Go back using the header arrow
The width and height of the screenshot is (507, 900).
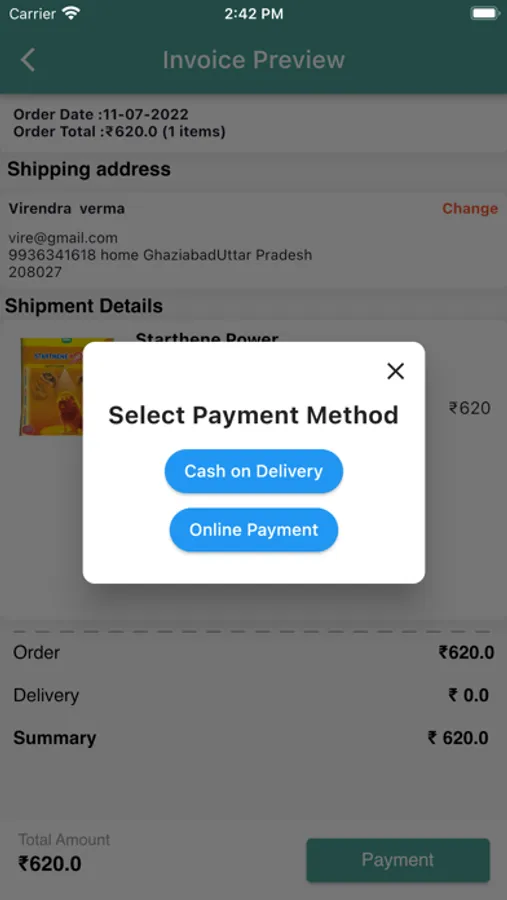coord(28,60)
